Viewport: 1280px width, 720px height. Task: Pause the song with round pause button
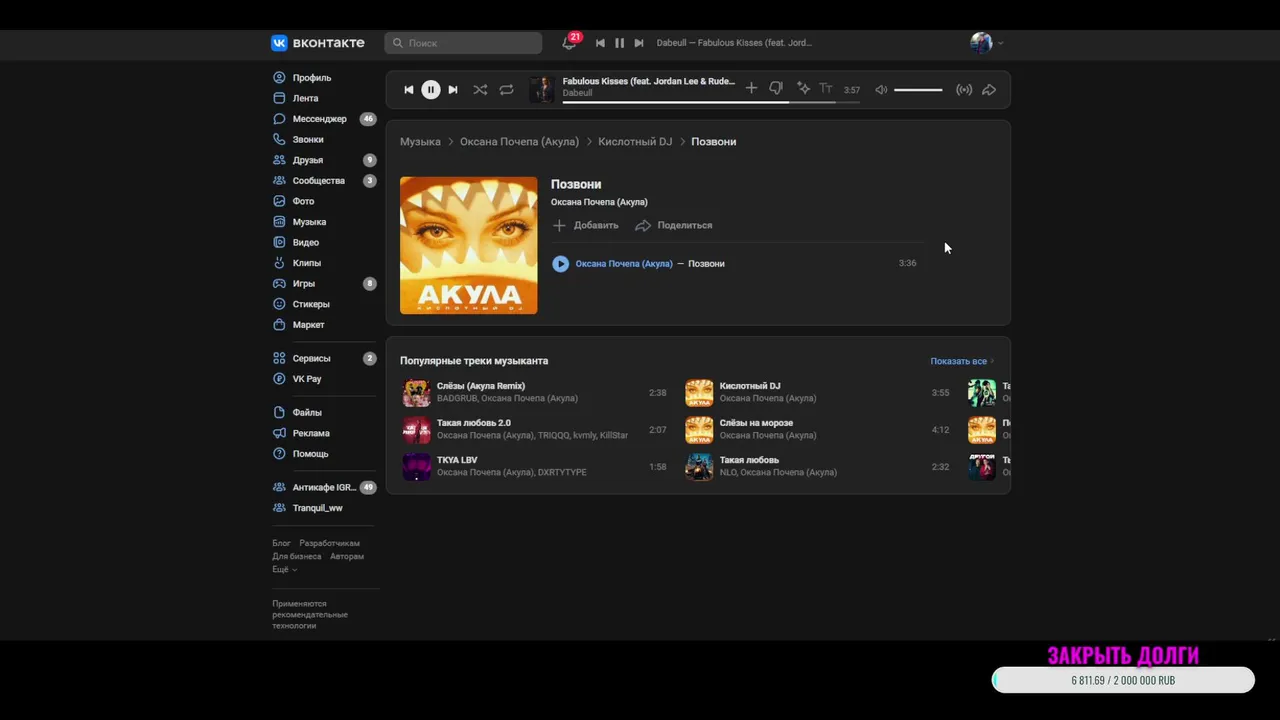(x=430, y=90)
